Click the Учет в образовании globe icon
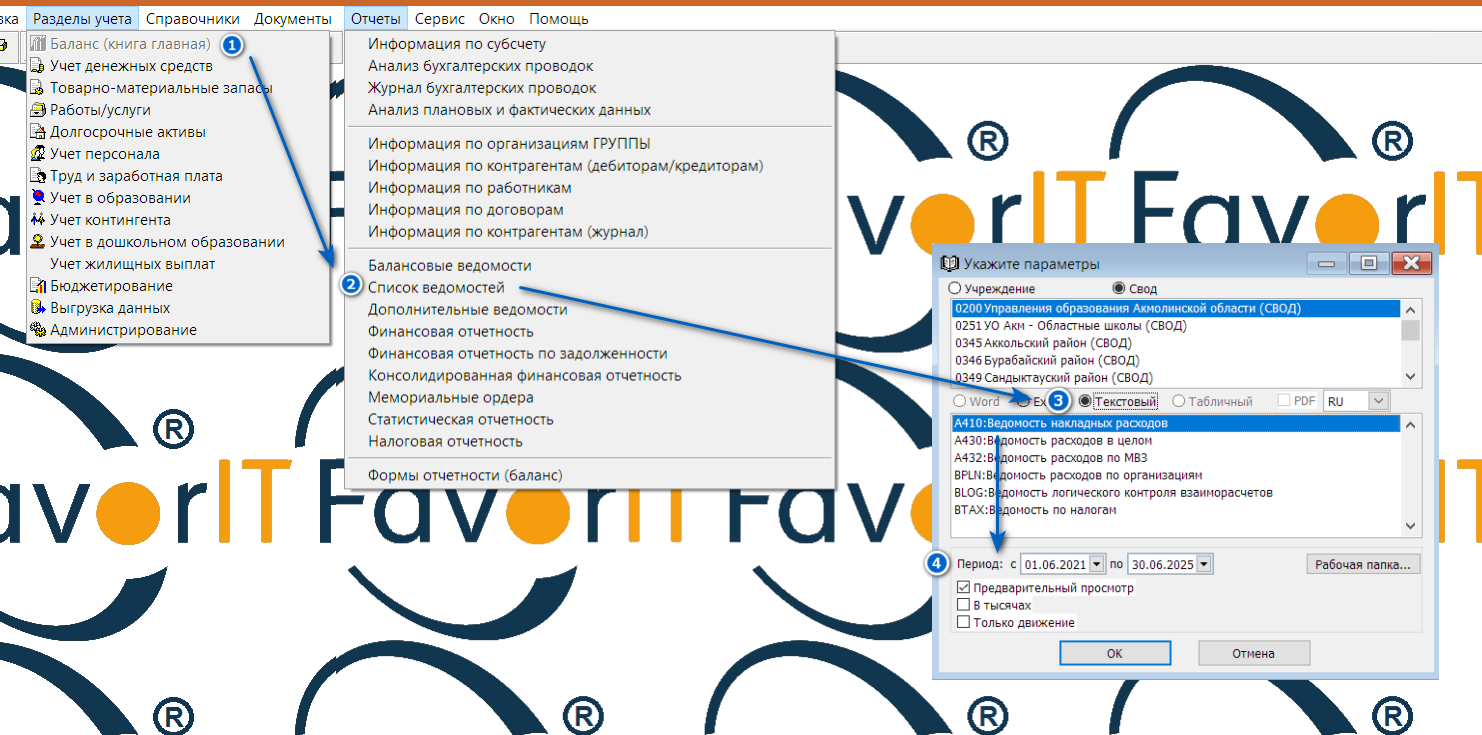This screenshot has width=1482, height=735. [x=38, y=198]
